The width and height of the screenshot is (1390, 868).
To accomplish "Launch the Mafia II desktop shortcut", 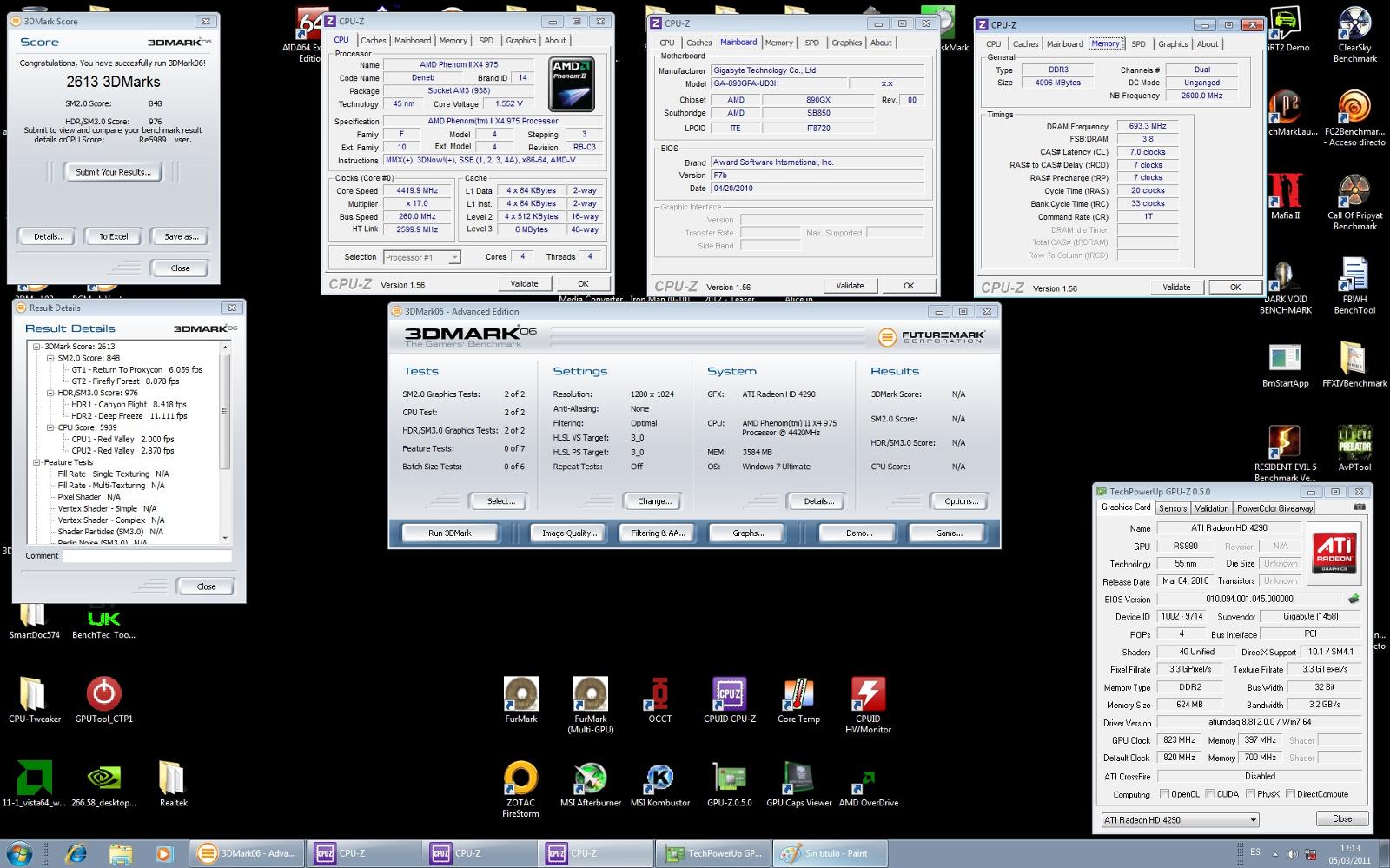I will (x=1285, y=196).
